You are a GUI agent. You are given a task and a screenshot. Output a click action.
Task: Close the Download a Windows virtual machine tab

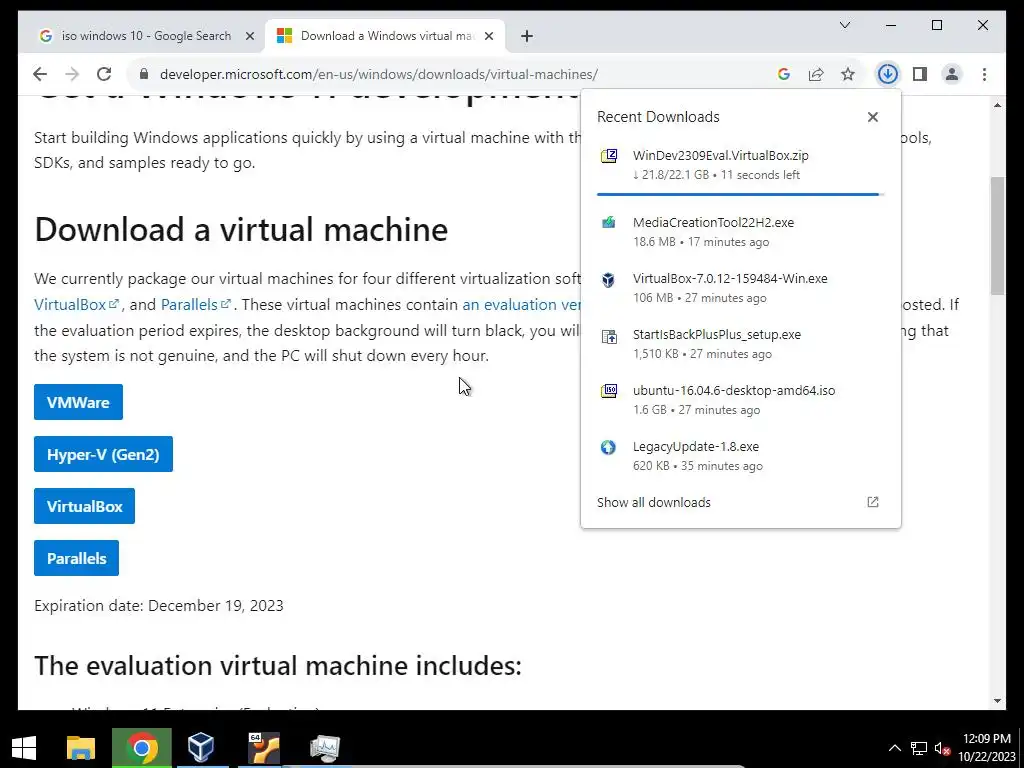pos(488,36)
